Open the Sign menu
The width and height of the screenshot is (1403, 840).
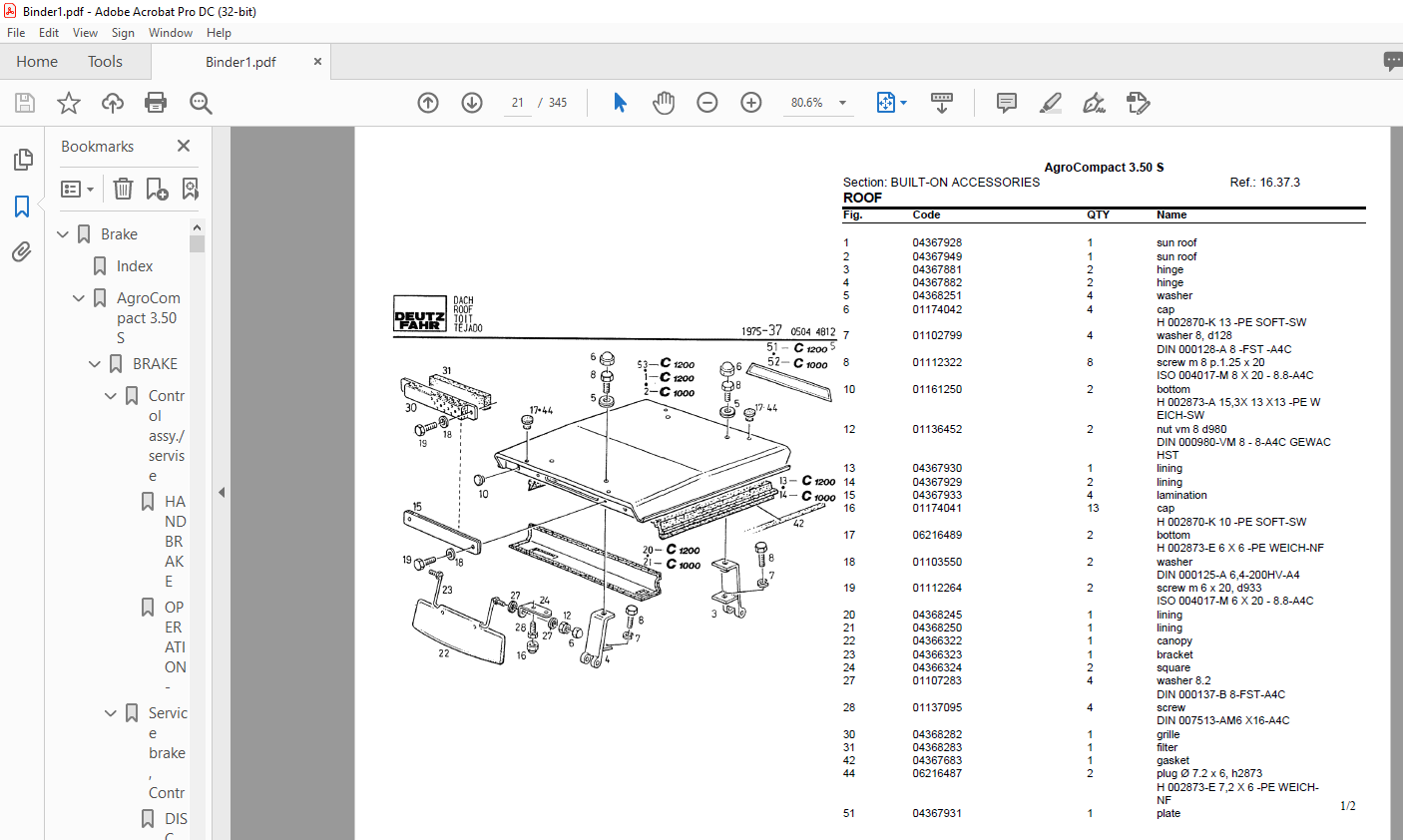pyautogui.click(x=123, y=33)
